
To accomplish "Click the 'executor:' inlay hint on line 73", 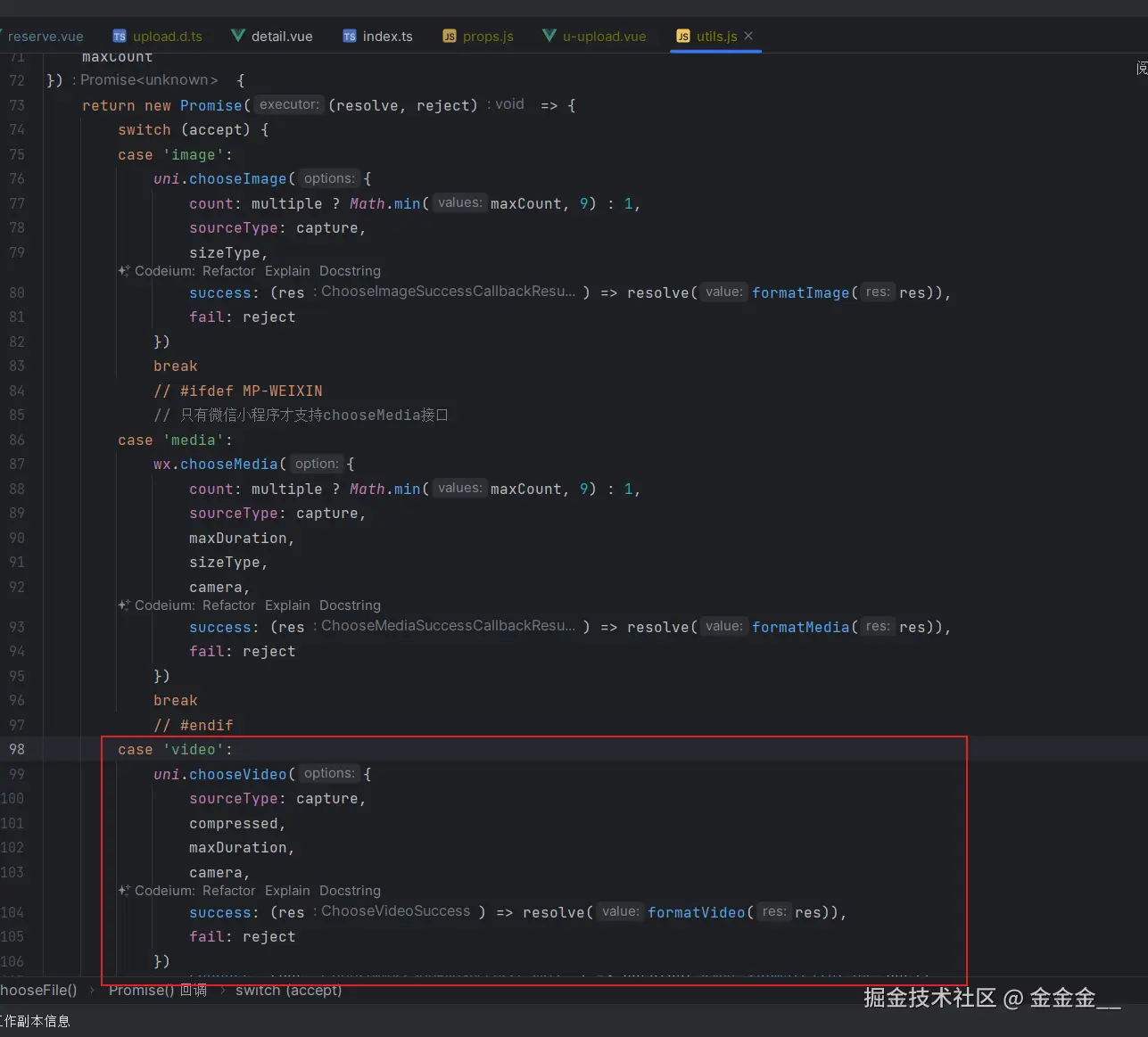I will (x=289, y=104).
